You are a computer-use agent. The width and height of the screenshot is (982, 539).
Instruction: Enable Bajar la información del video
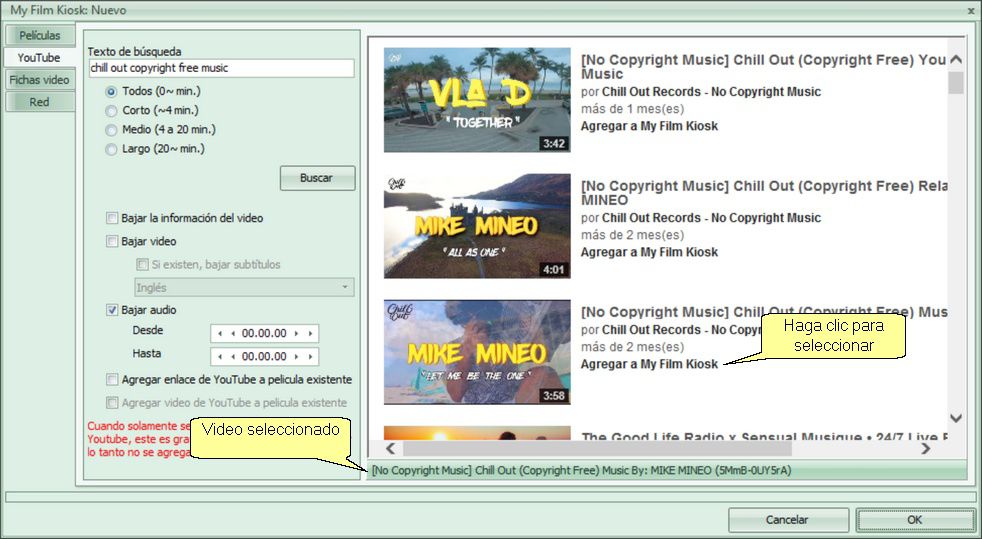[x=112, y=218]
